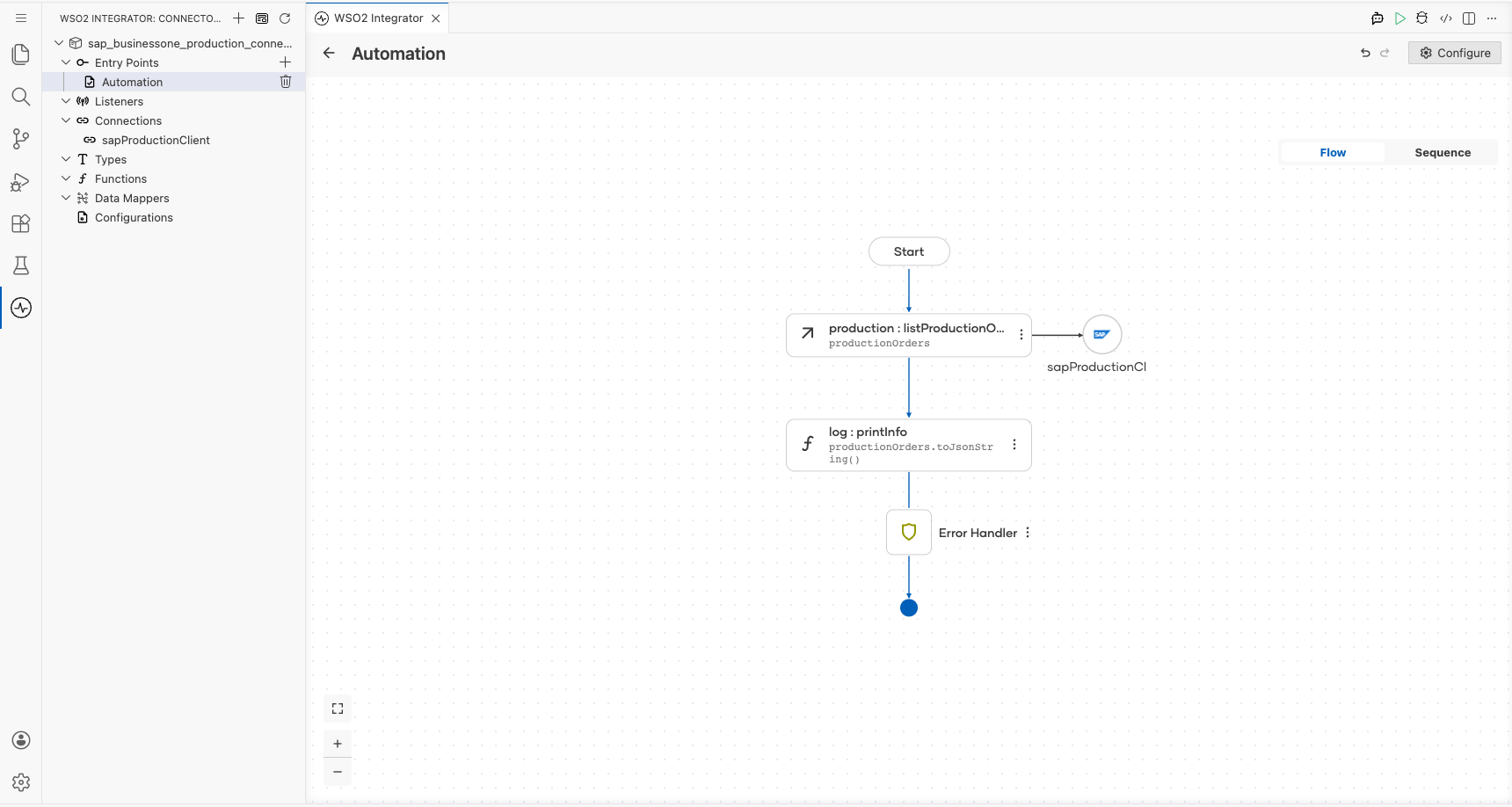Click the plus icon in the panel header
Image resolution: width=1512 pixels, height=807 pixels.
(x=238, y=18)
